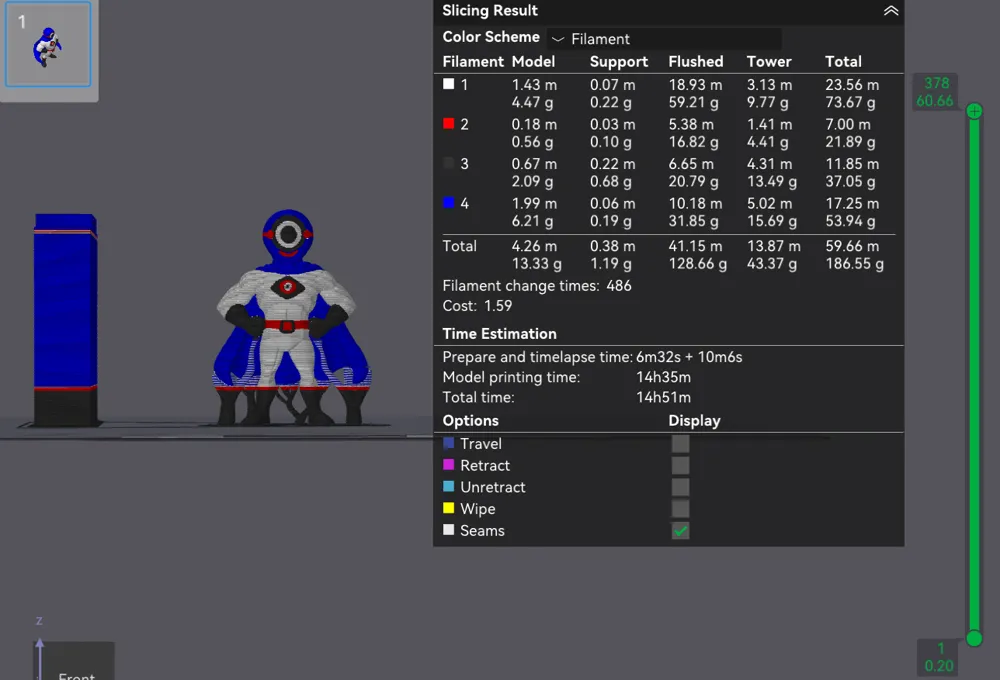Click the blue filament 4 color swatch
The width and height of the screenshot is (1000, 680).
pyautogui.click(x=448, y=202)
